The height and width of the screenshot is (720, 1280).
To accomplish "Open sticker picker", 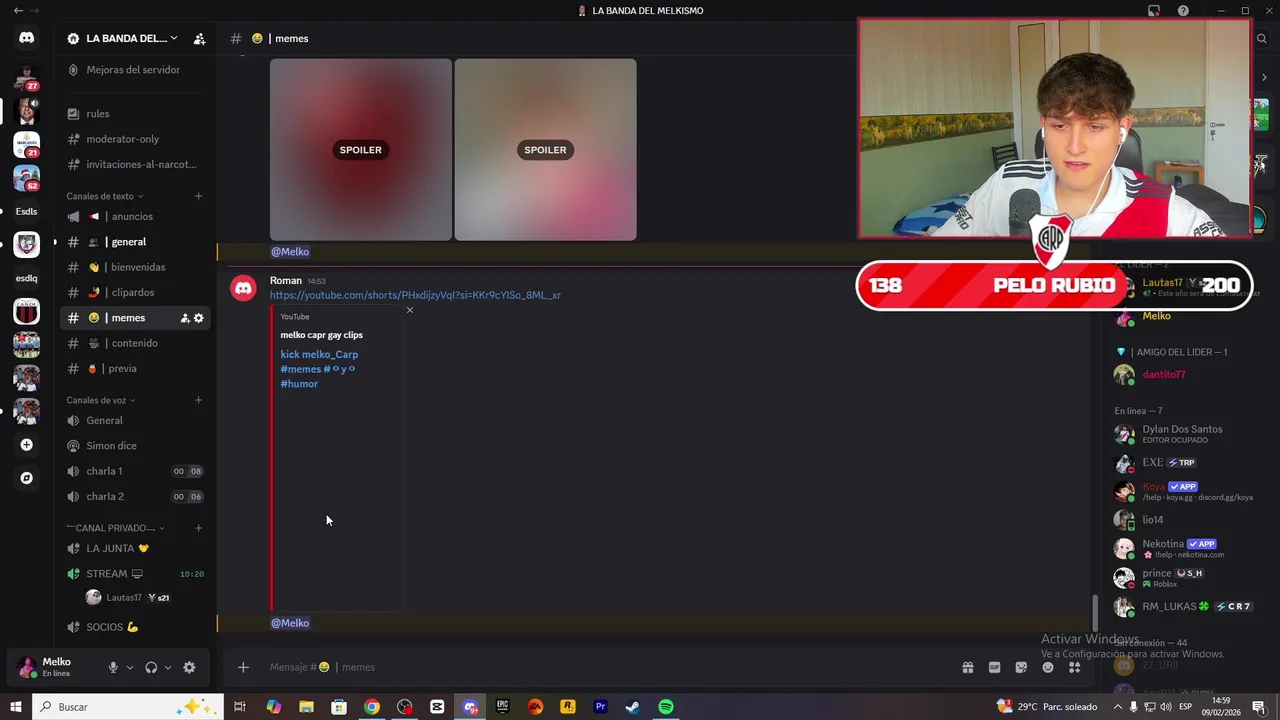I will coord(1021,667).
